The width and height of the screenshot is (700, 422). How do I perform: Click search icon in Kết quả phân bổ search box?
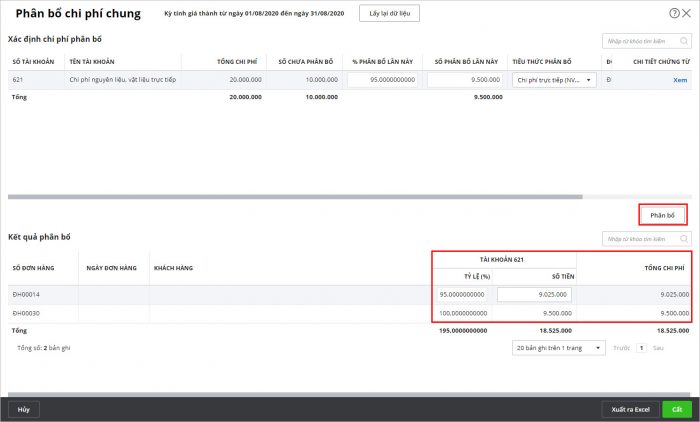tap(684, 239)
